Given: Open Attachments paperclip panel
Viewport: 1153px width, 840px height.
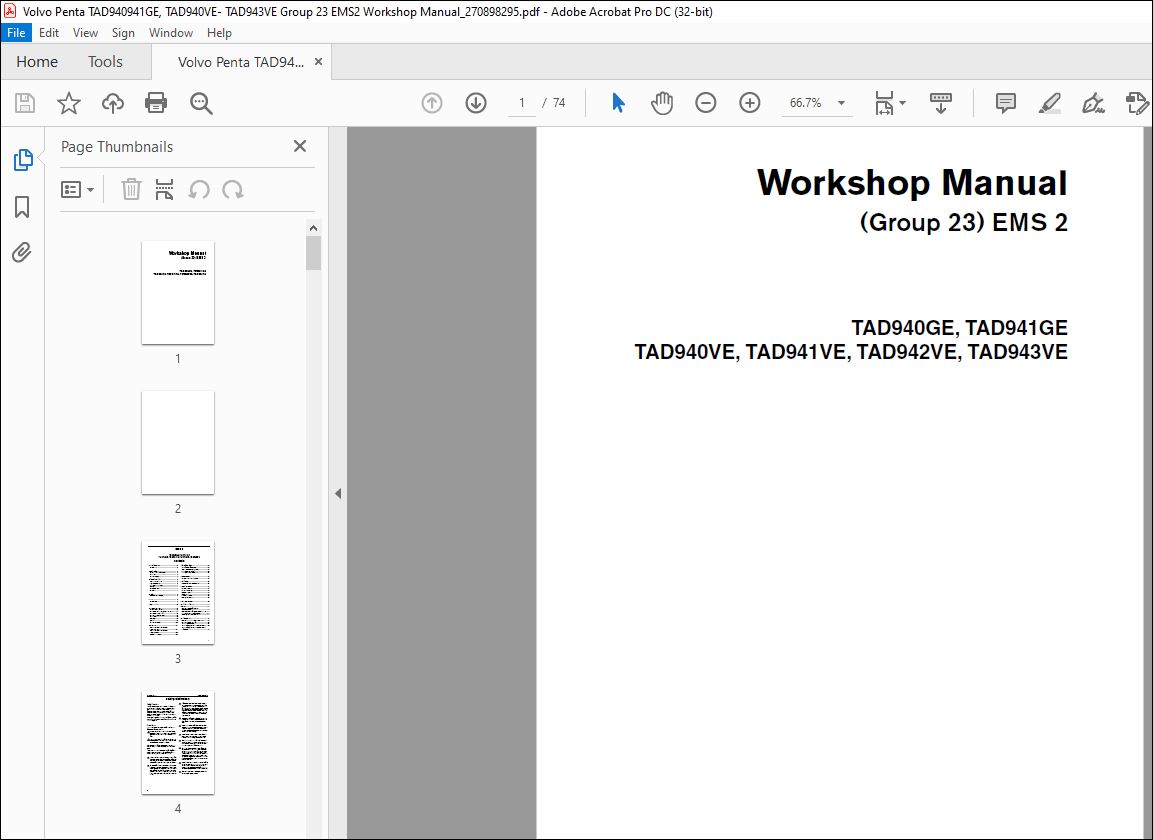Looking at the screenshot, I should click(x=22, y=253).
